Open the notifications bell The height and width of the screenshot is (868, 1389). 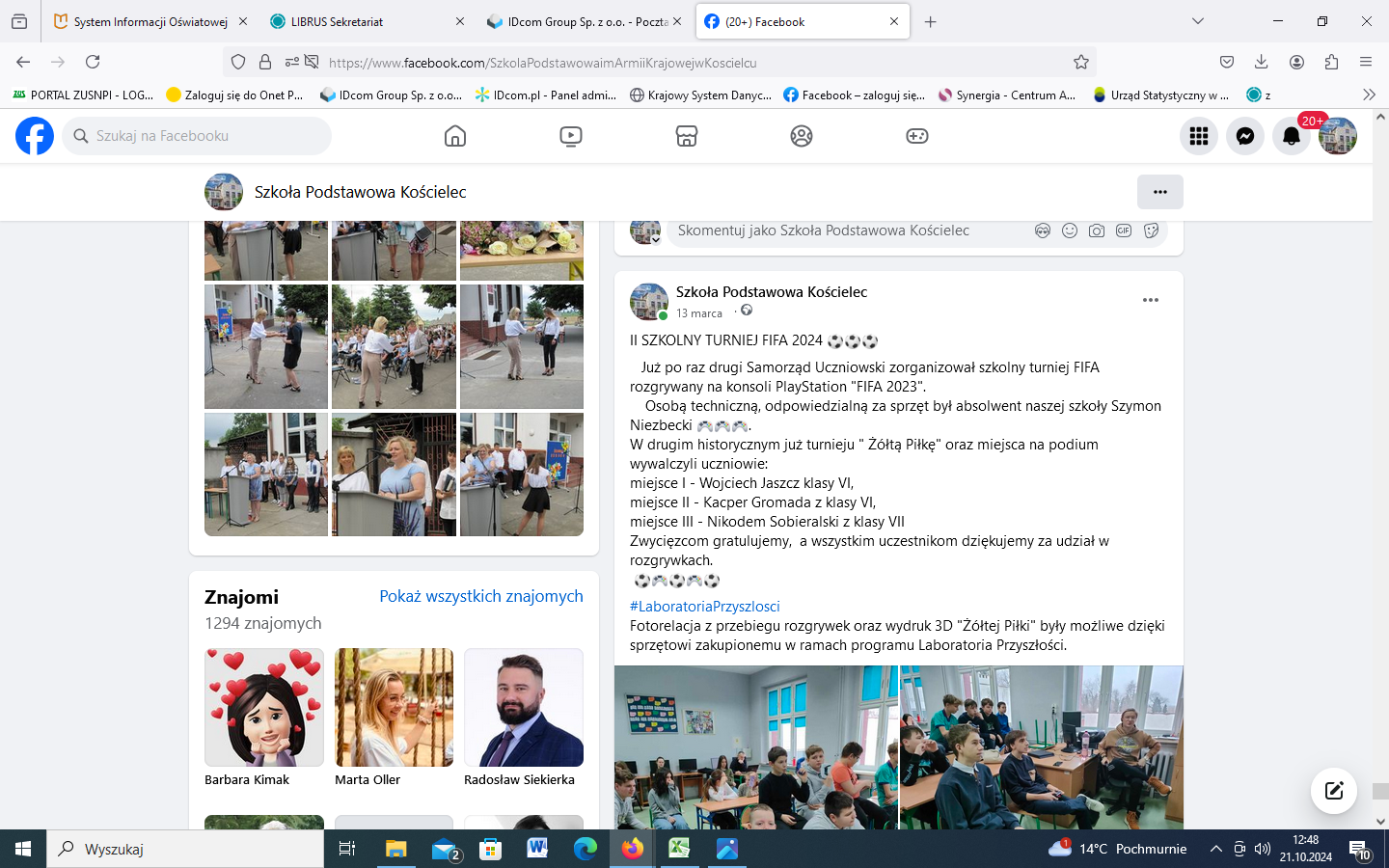click(x=1292, y=136)
